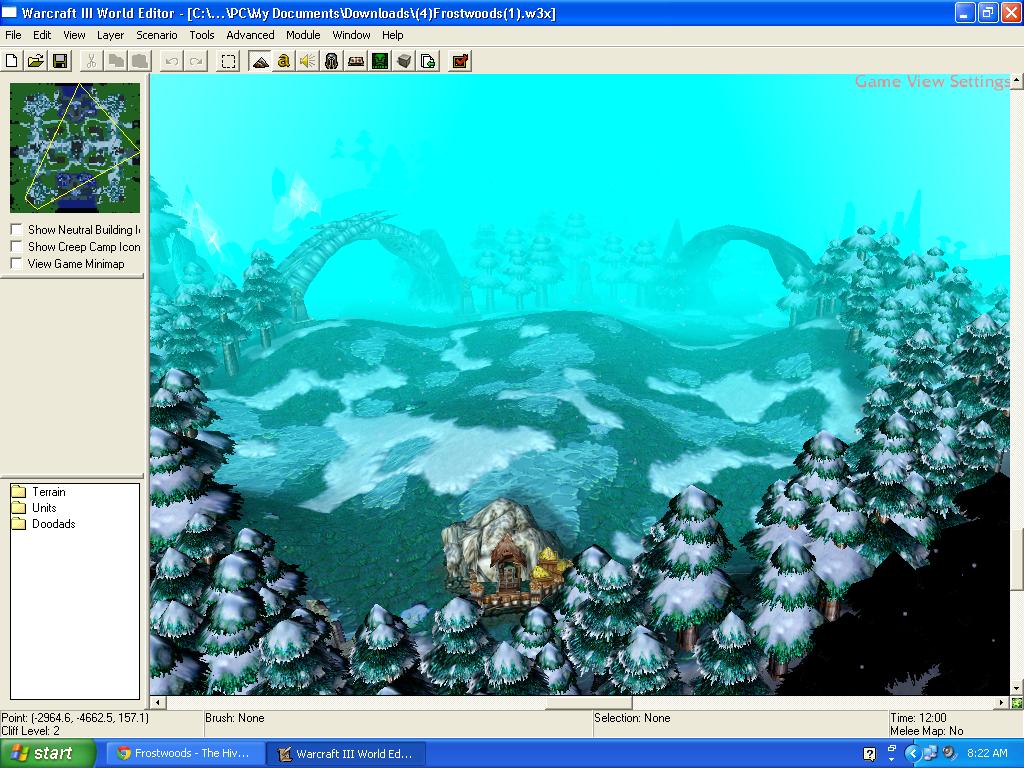
Task: Click the Point coordinates status text
Action: coord(75,718)
